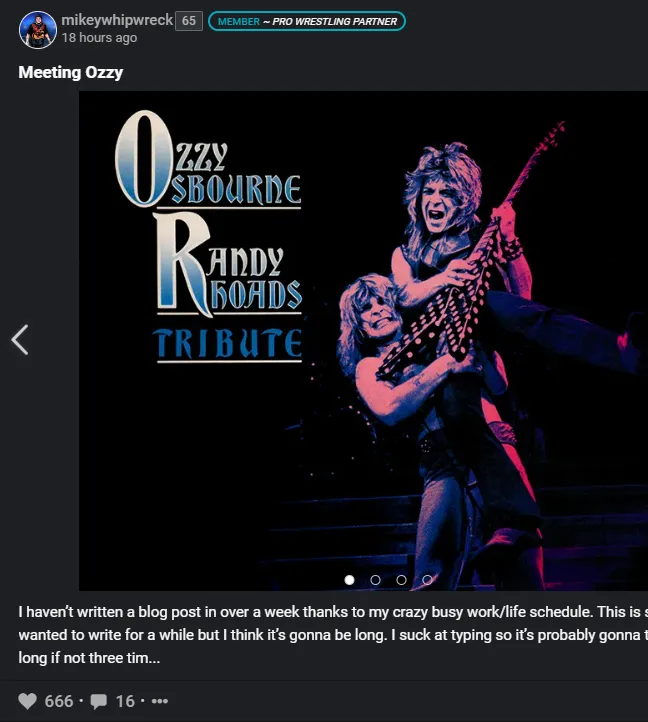The width and height of the screenshot is (648, 722).
Task: Open the Meeting Ozzy post title
Action: (70, 72)
